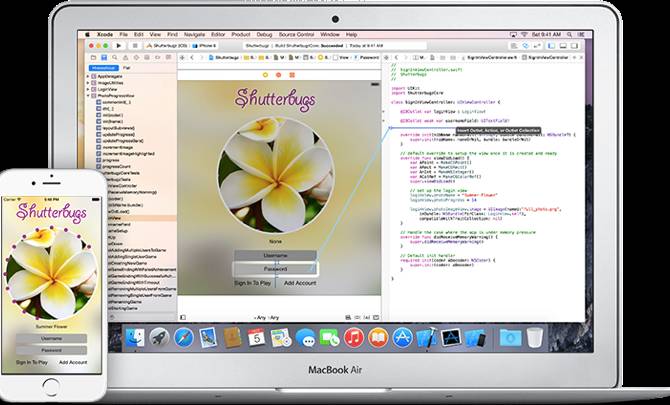Screen dimensions: 670x405
Task: Show the symbol navigator
Action: click(x=104, y=57)
